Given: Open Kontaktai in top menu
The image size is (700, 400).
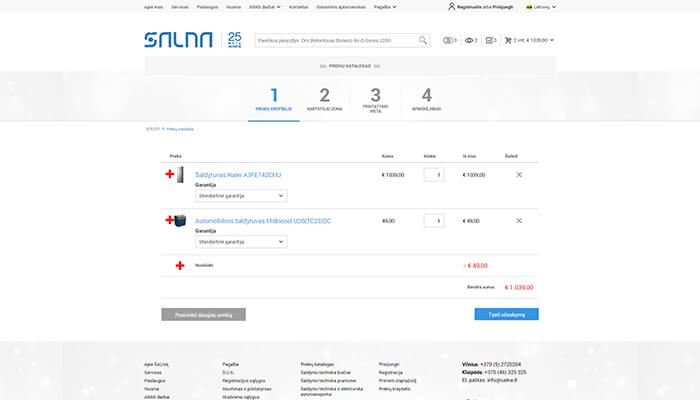Looking at the screenshot, I should (299, 7).
